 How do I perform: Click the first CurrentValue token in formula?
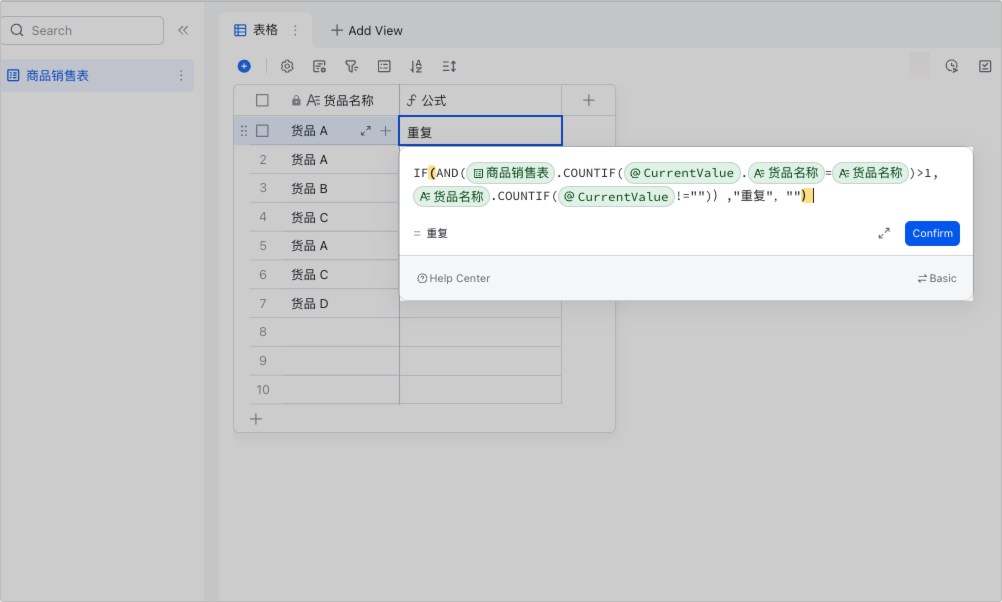tap(682, 173)
